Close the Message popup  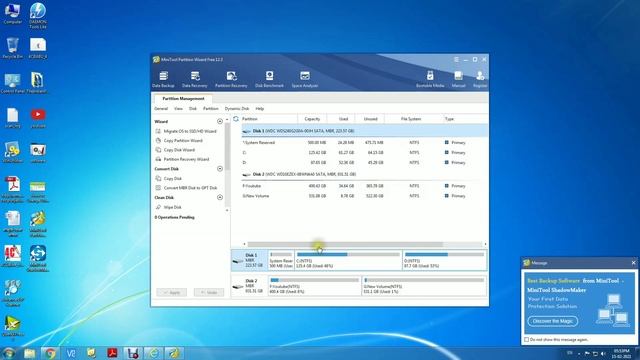tap(633, 263)
